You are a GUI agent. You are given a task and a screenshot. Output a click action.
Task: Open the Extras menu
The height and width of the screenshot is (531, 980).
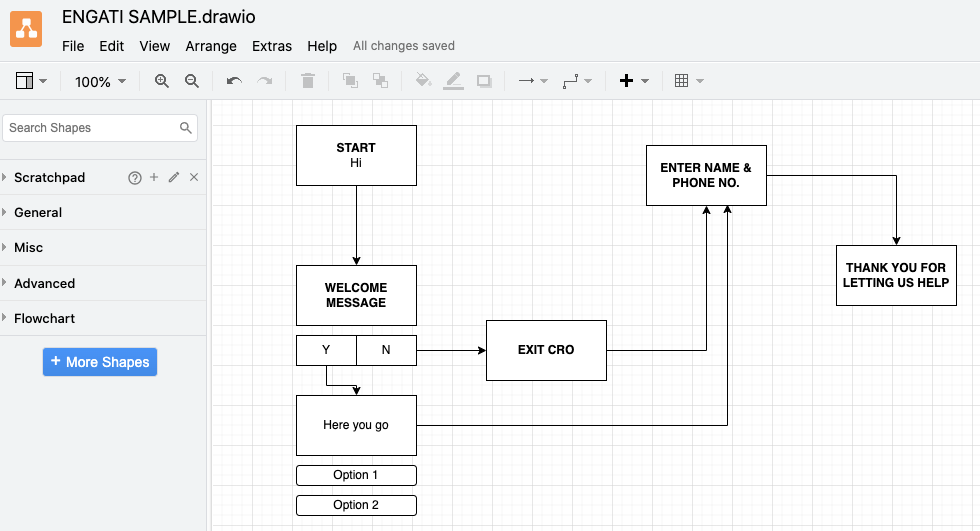click(272, 46)
